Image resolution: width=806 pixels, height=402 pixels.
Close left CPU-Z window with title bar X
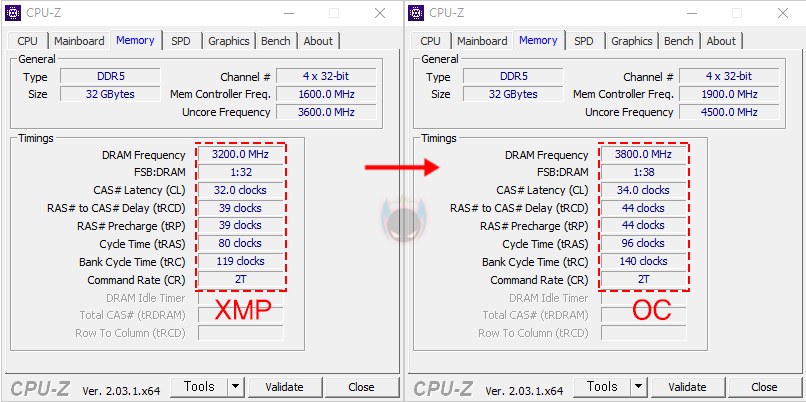point(380,13)
